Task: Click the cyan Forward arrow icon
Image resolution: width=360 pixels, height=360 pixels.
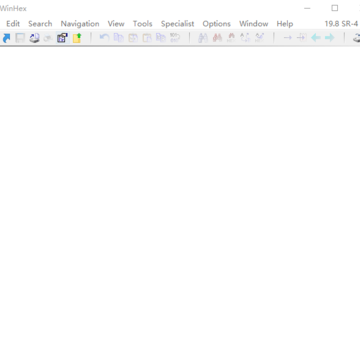Action: (330, 38)
